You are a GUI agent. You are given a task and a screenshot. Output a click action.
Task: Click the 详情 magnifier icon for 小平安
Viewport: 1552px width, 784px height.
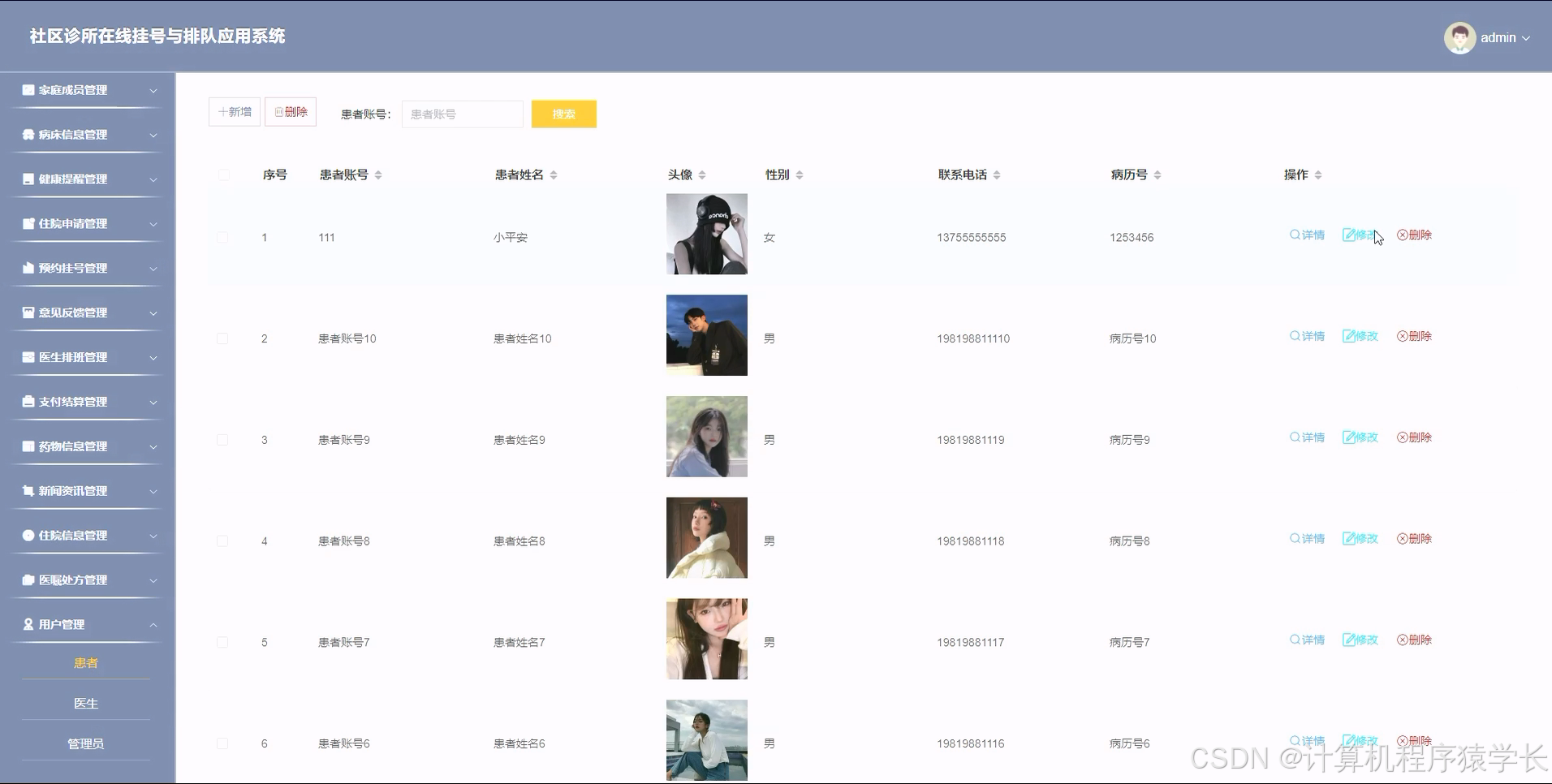(x=1306, y=235)
